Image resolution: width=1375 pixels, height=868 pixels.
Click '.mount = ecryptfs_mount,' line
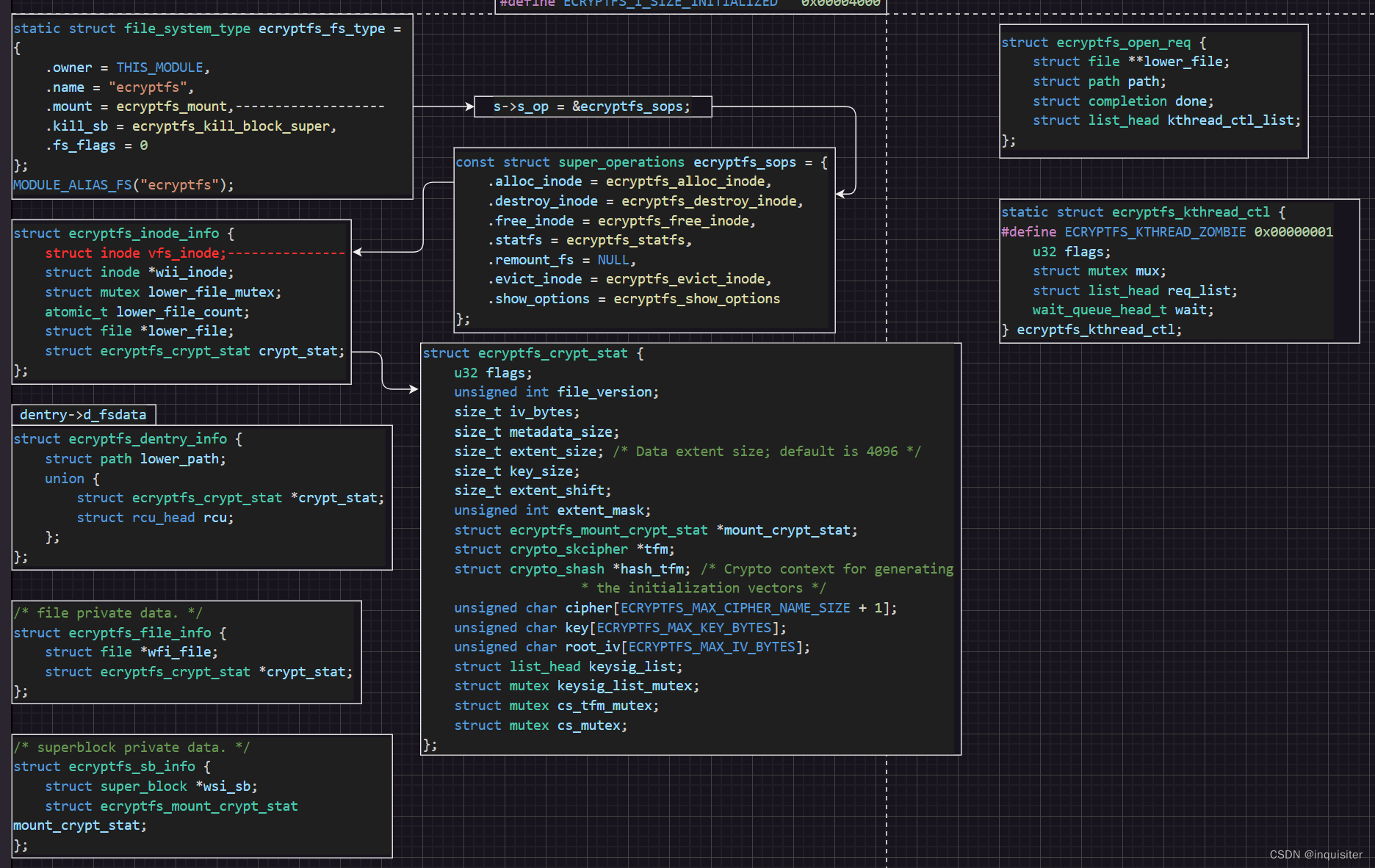139,106
